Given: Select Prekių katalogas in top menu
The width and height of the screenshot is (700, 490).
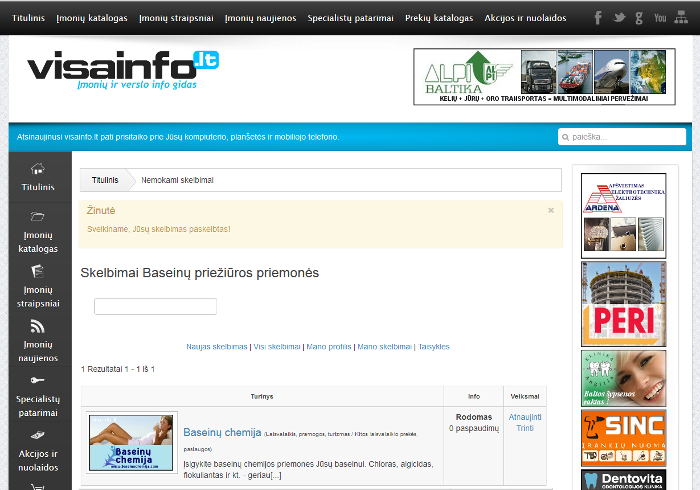Looking at the screenshot, I should point(439,18).
